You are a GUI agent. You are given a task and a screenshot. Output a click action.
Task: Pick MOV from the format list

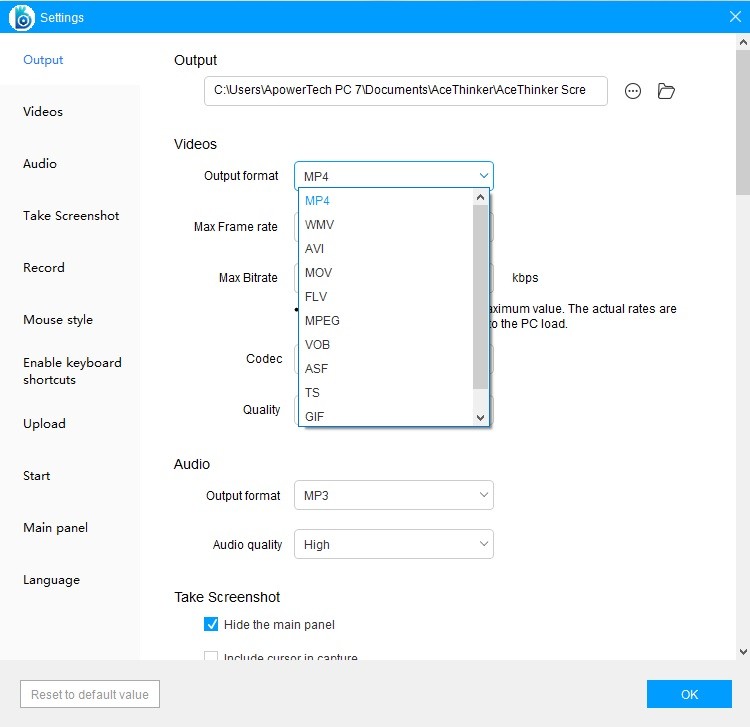pos(319,273)
